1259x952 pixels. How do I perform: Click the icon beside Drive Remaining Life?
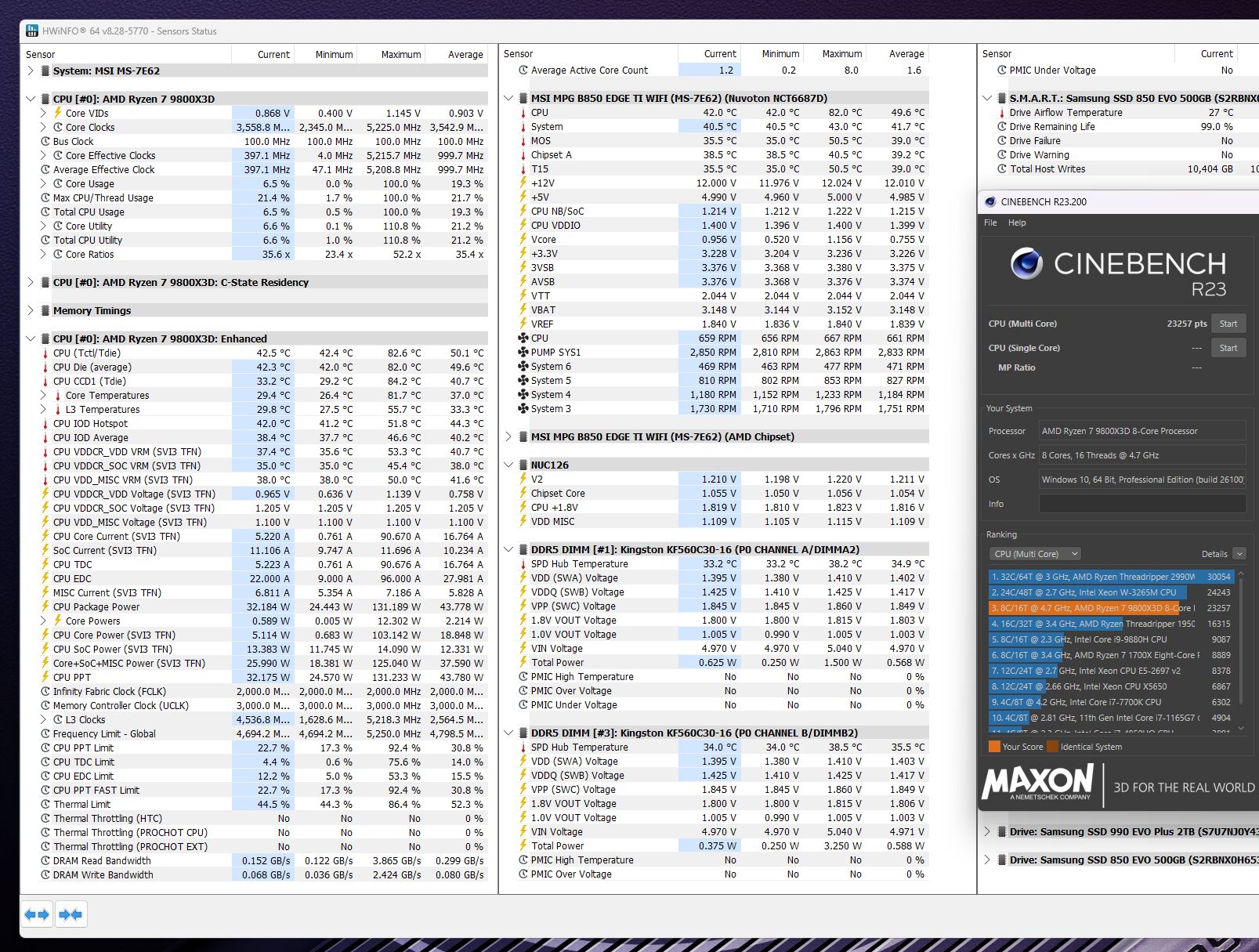1002,126
